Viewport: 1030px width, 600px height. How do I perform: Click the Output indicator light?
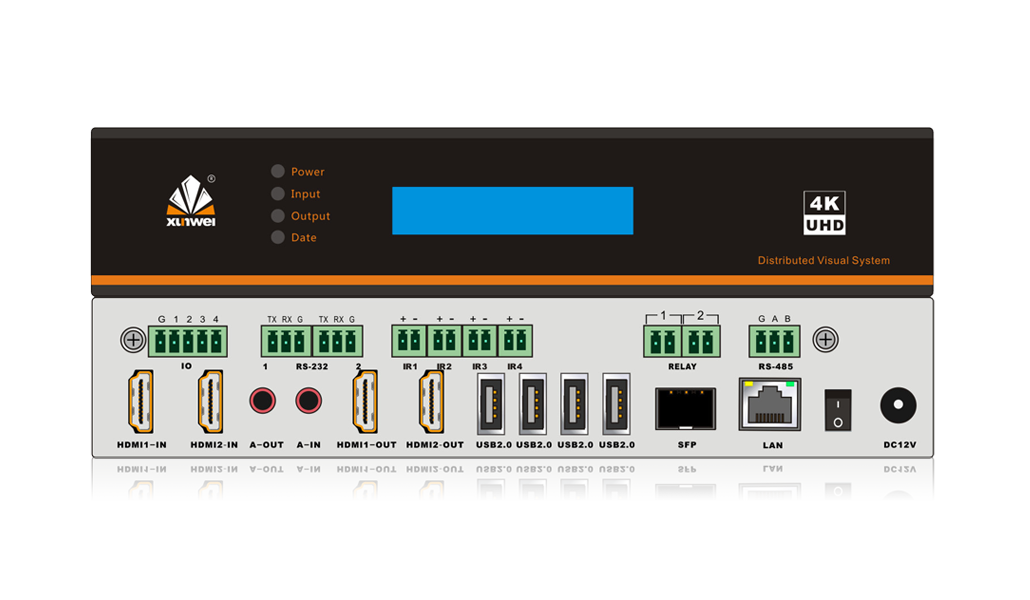[278, 216]
